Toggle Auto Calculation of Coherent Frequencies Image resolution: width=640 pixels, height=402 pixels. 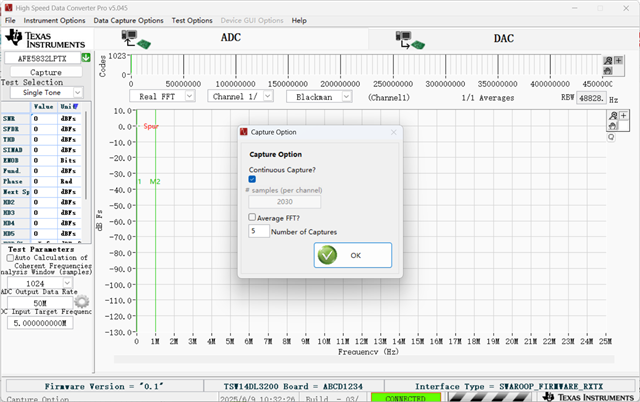(10, 258)
